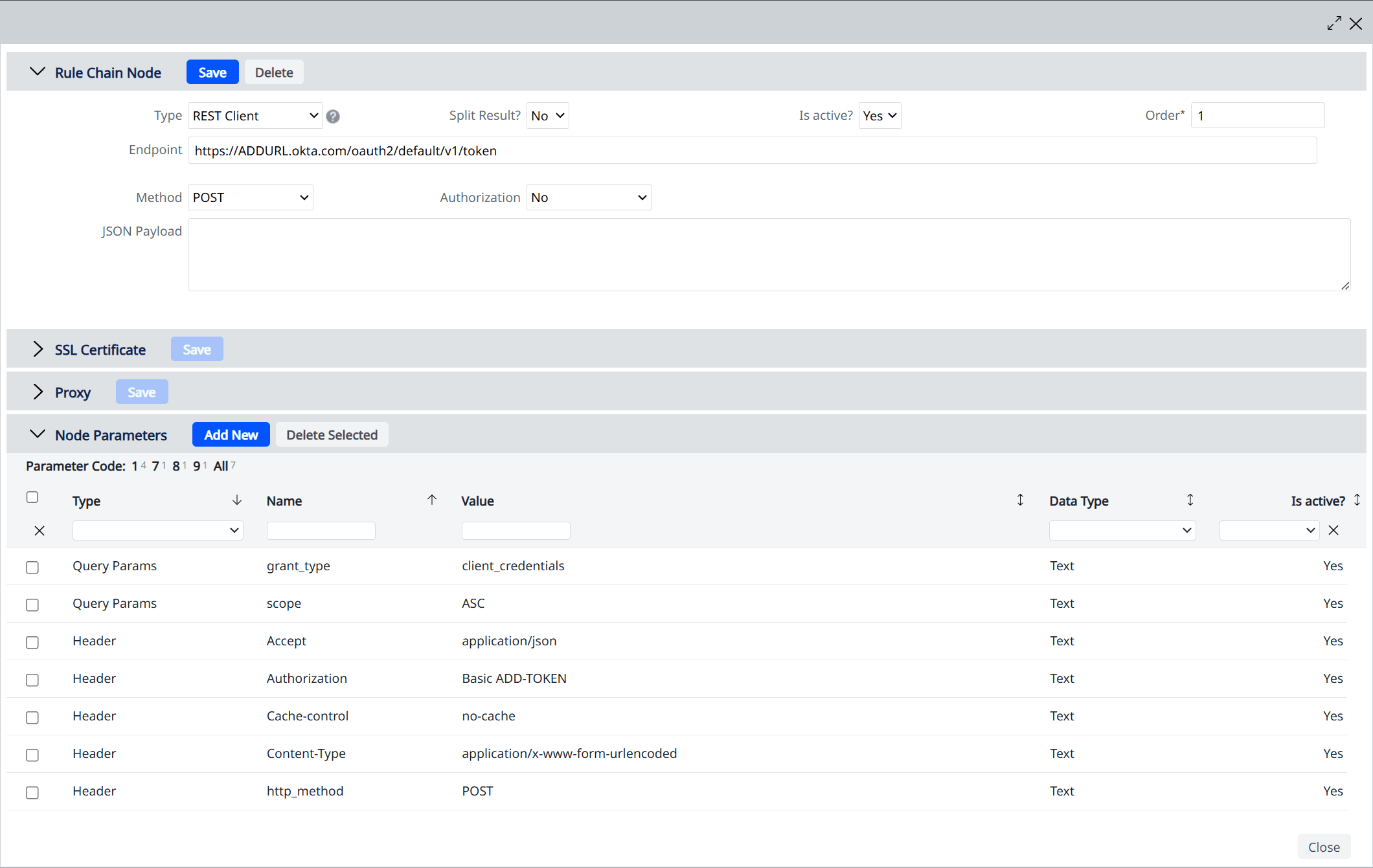Check the Accept header row checkbox
1373x868 pixels.
coord(32,642)
